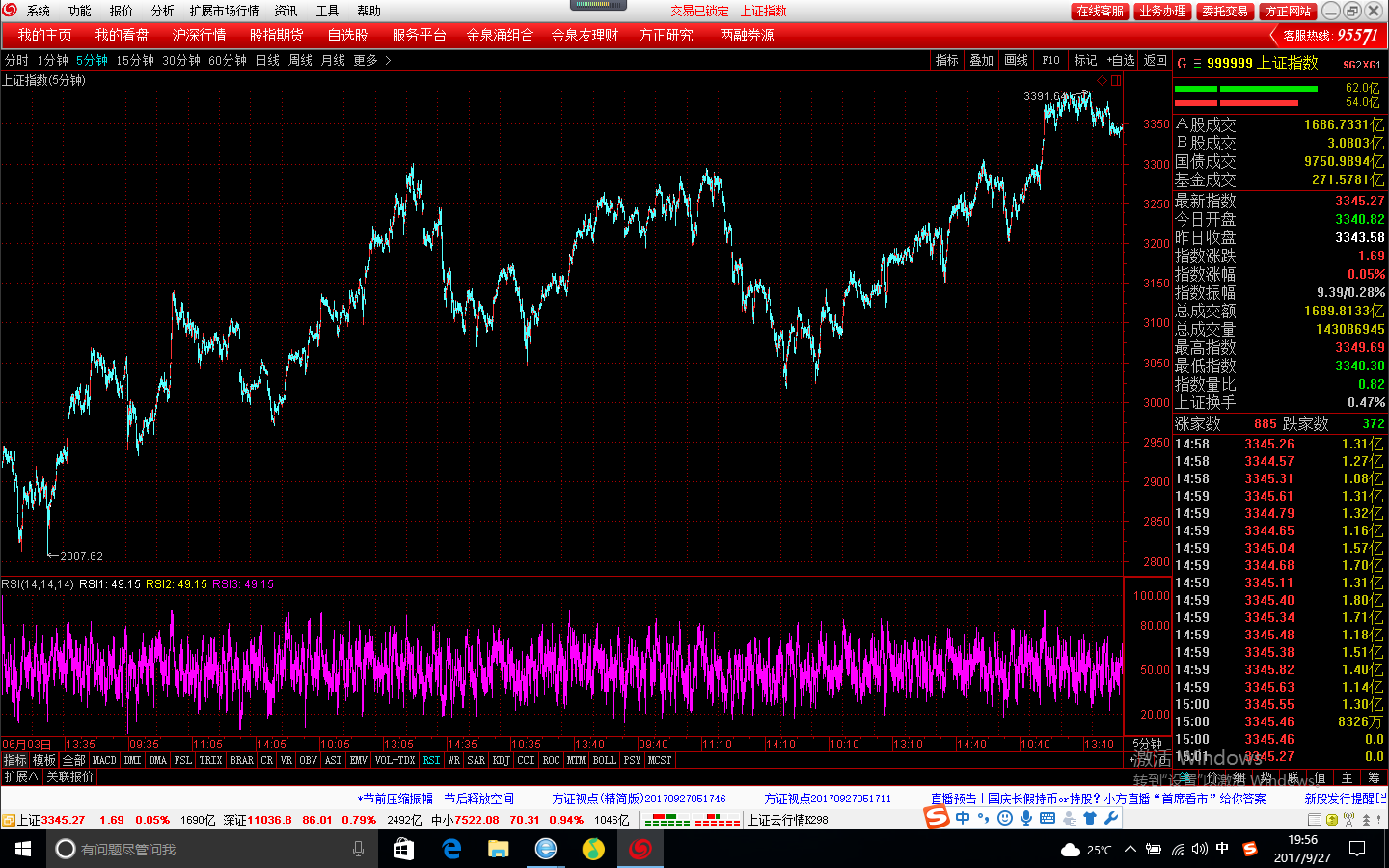Click the Sogou microphone voice input

coord(1026,818)
